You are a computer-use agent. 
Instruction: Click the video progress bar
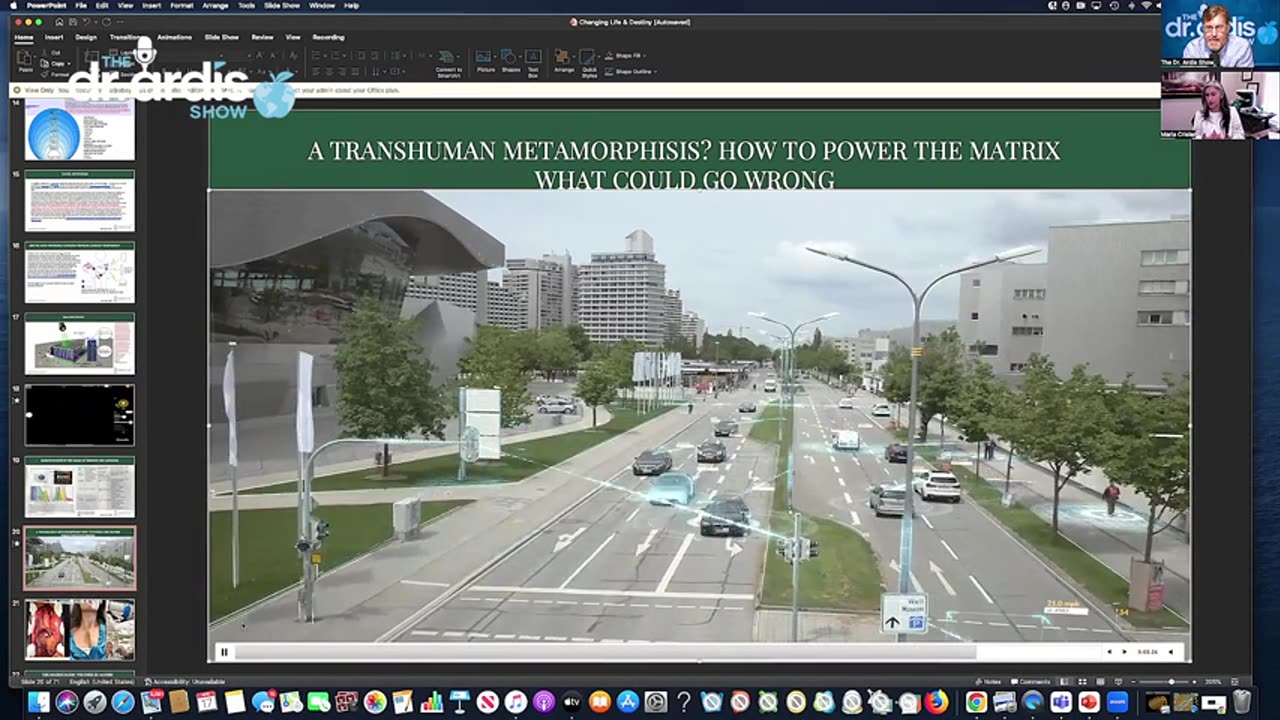(667, 652)
